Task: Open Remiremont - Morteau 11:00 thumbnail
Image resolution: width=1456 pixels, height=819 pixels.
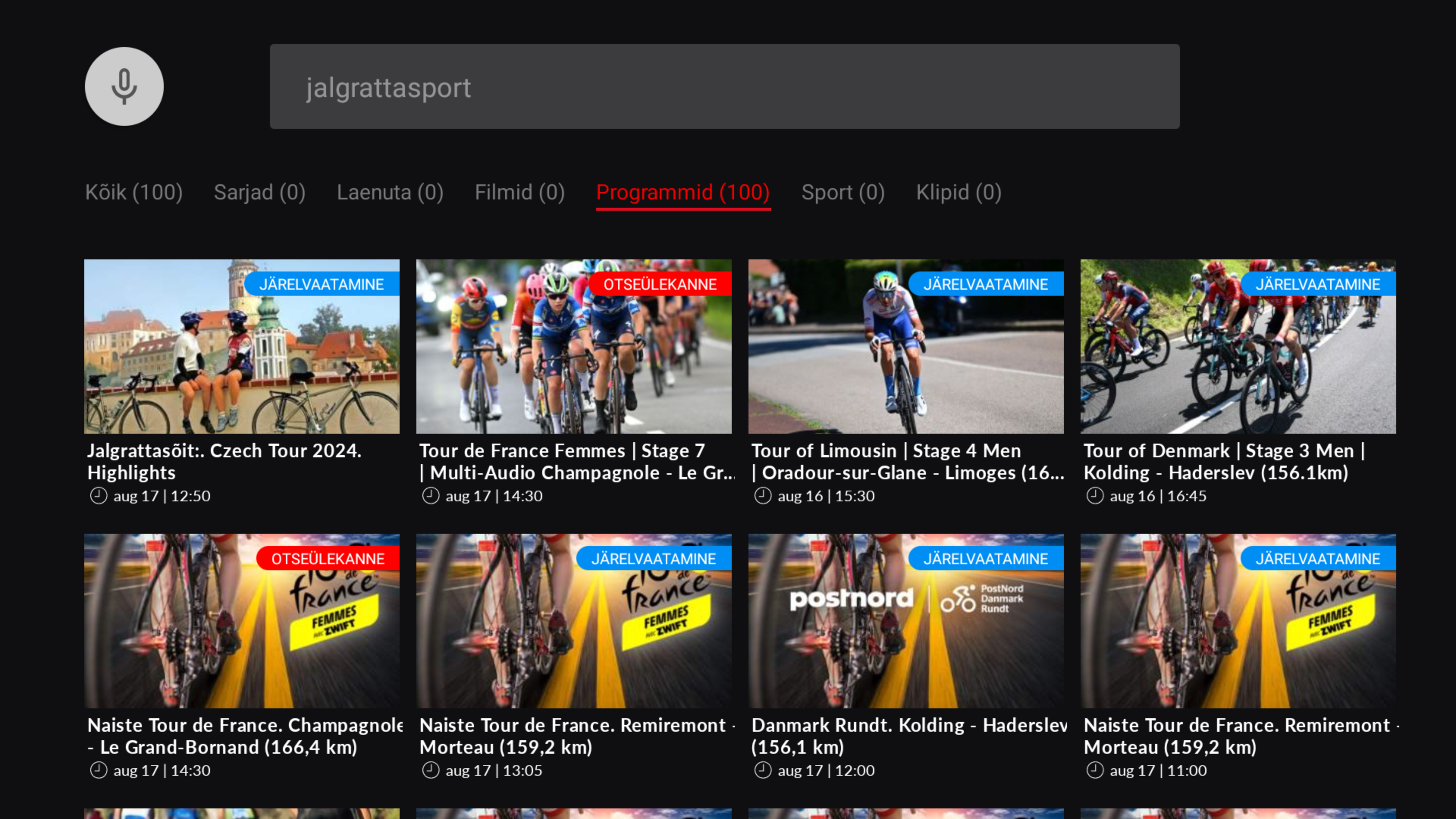Action: (1238, 621)
